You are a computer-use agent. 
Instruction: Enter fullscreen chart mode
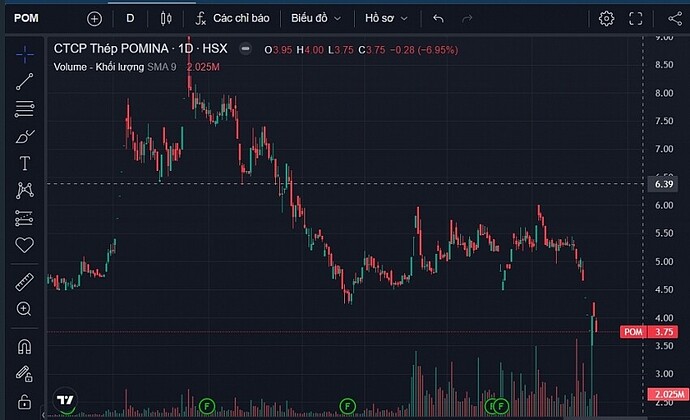click(635, 18)
